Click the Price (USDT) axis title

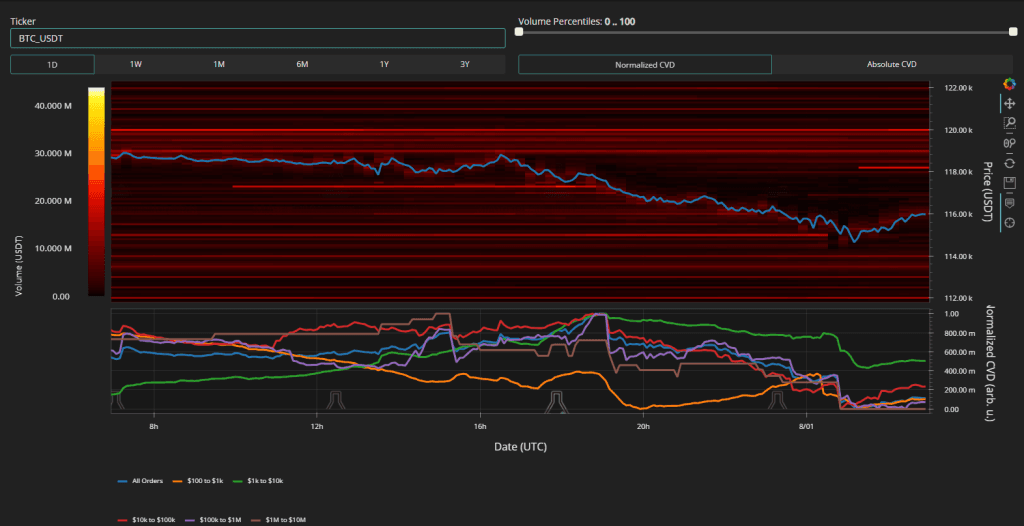pyautogui.click(x=988, y=191)
